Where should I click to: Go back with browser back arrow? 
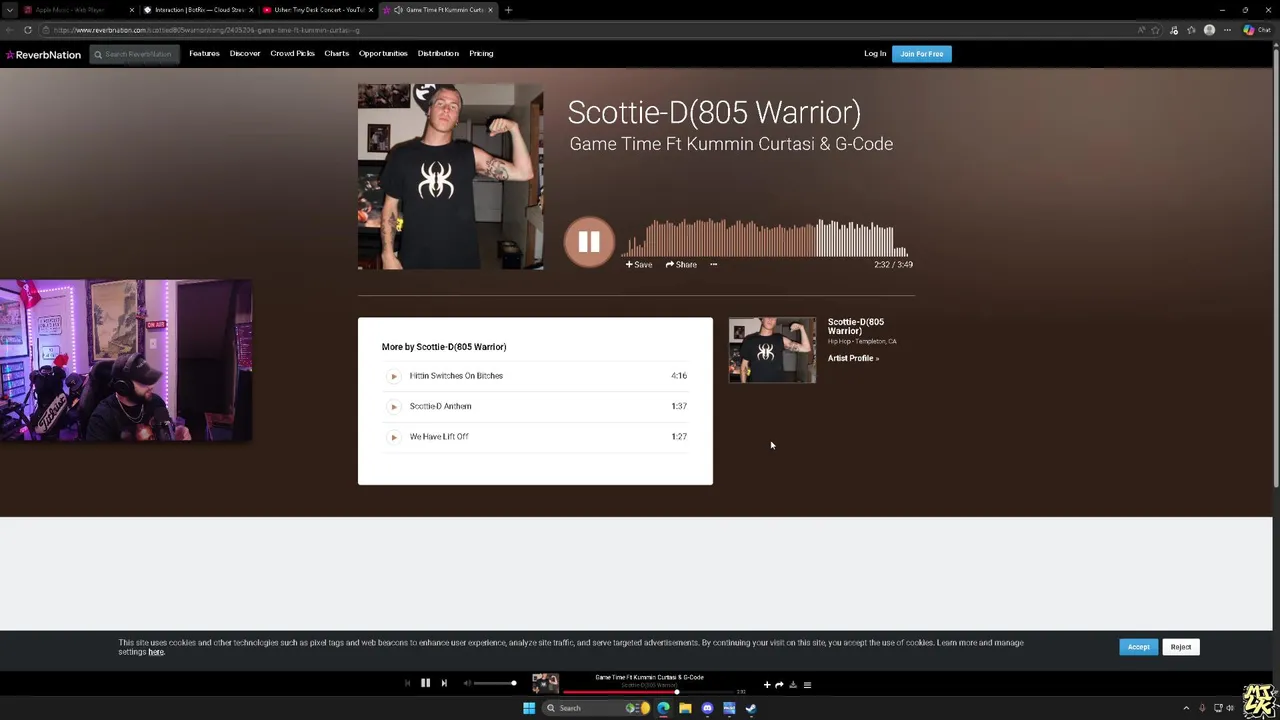click(x=9, y=30)
